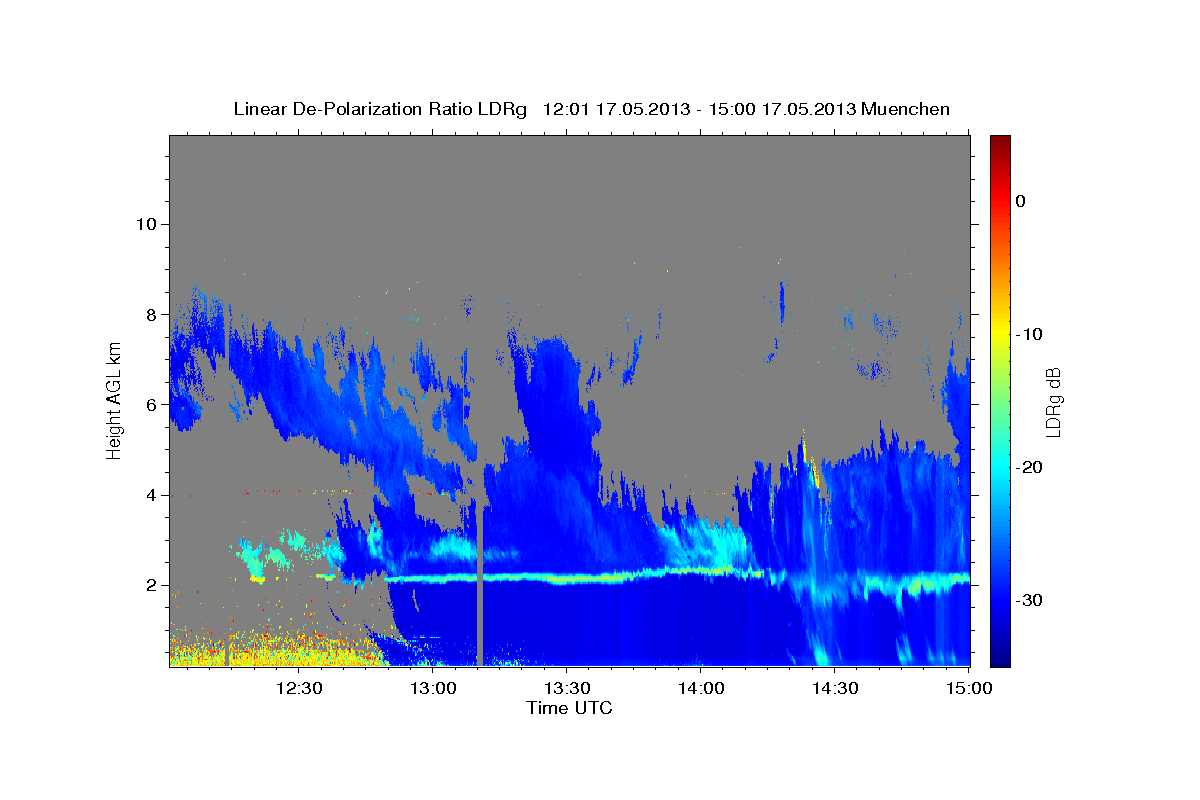This screenshot has height=800, width=1200.
Task: Click the 'Time UTC' axis label
Action: (x=570, y=708)
